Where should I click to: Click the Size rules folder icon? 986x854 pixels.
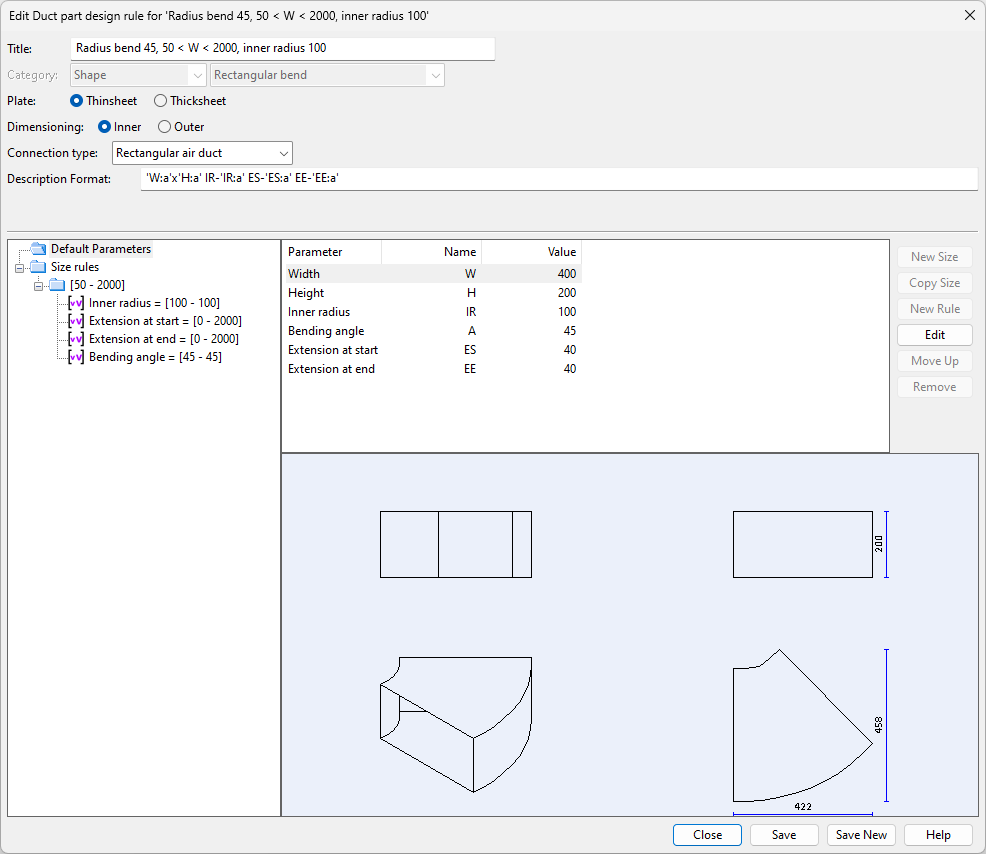tap(38, 267)
